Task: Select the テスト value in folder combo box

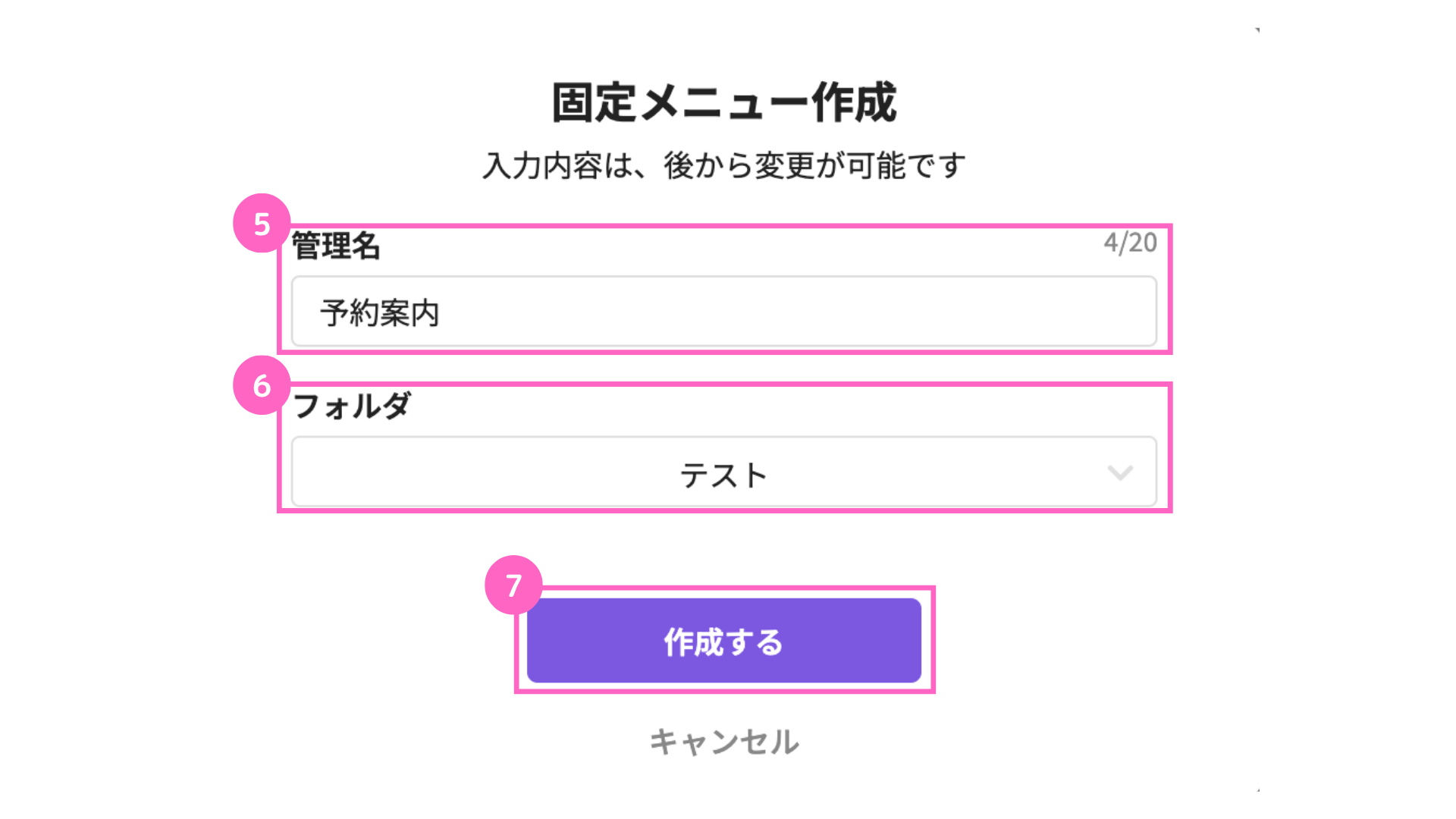Action: click(x=723, y=475)
